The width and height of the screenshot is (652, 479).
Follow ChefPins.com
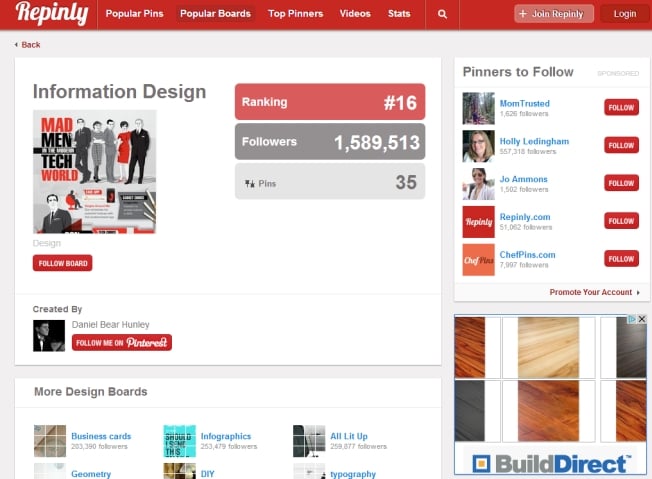pos(621,259)
